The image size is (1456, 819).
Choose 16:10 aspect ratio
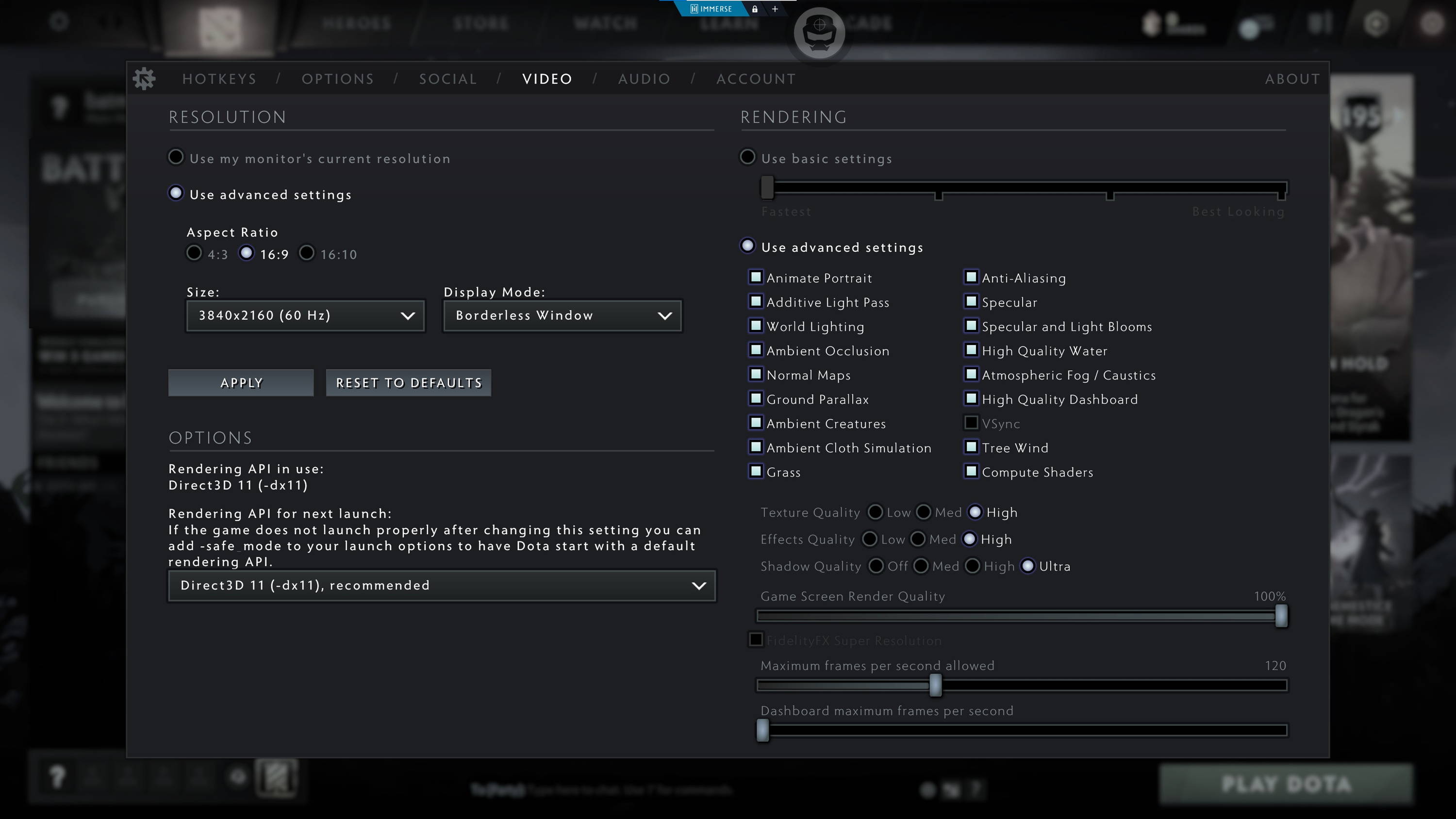tap(306, 252)
